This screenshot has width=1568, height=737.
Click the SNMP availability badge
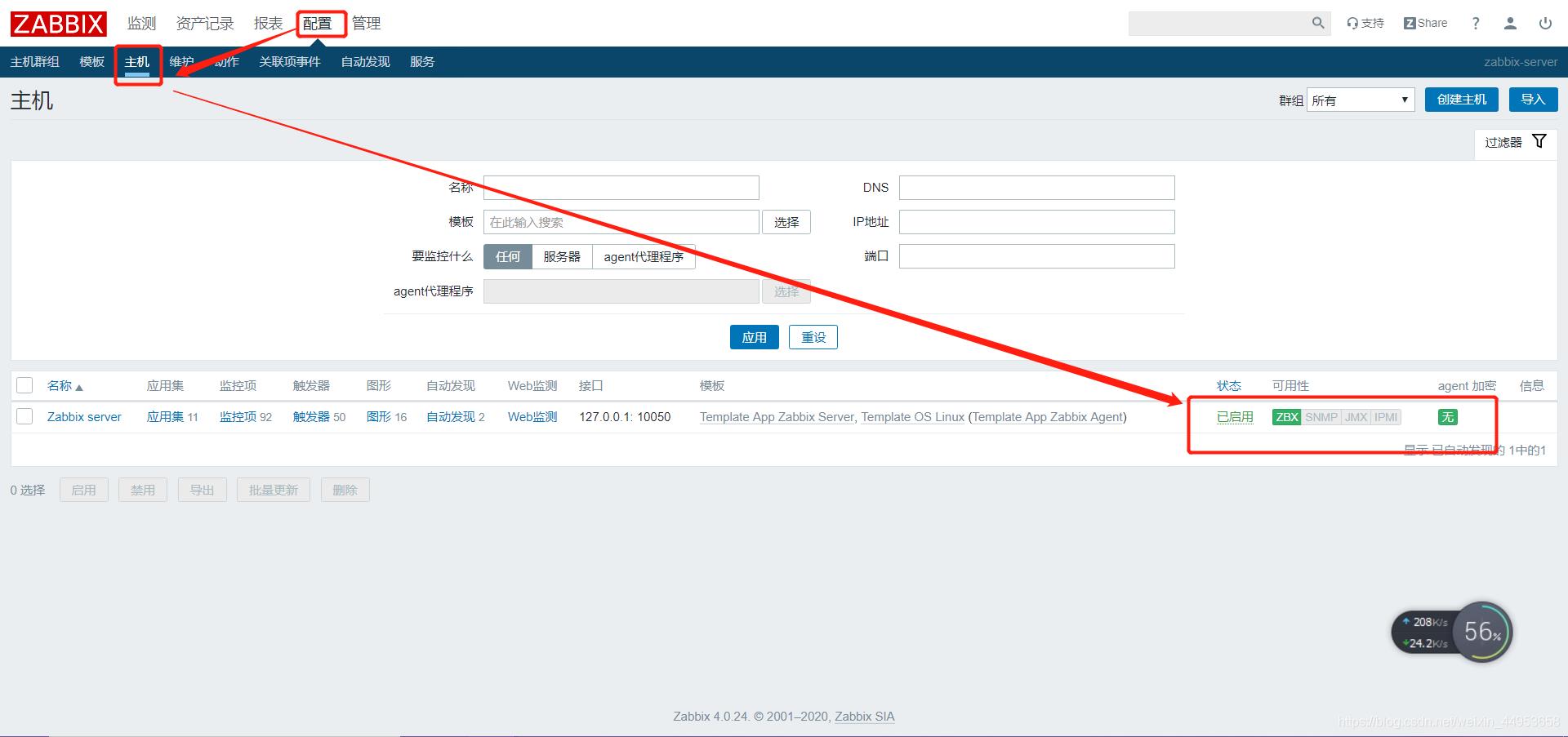1321,417
